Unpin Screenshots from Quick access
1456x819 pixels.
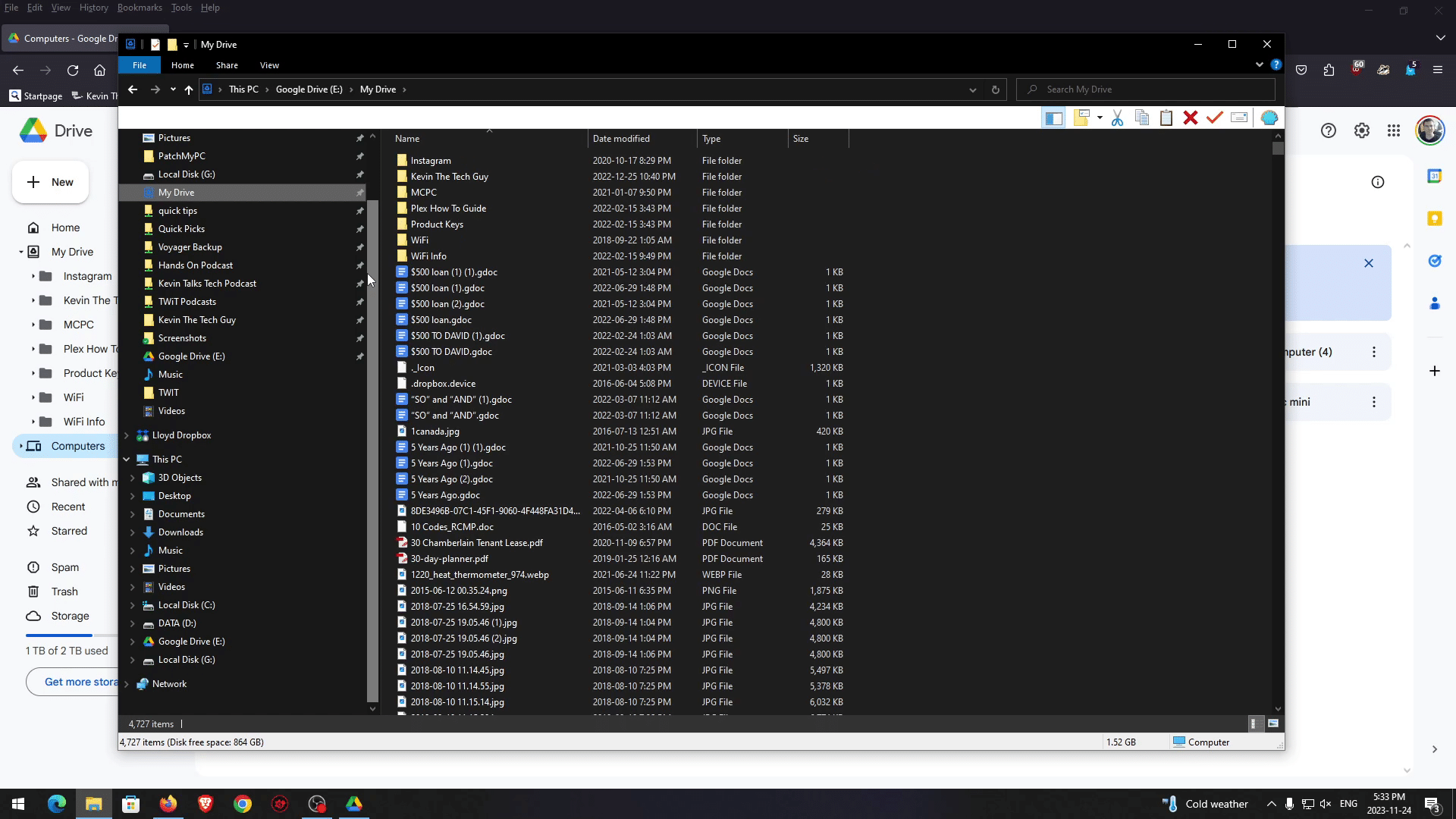(x=359, y=338)
